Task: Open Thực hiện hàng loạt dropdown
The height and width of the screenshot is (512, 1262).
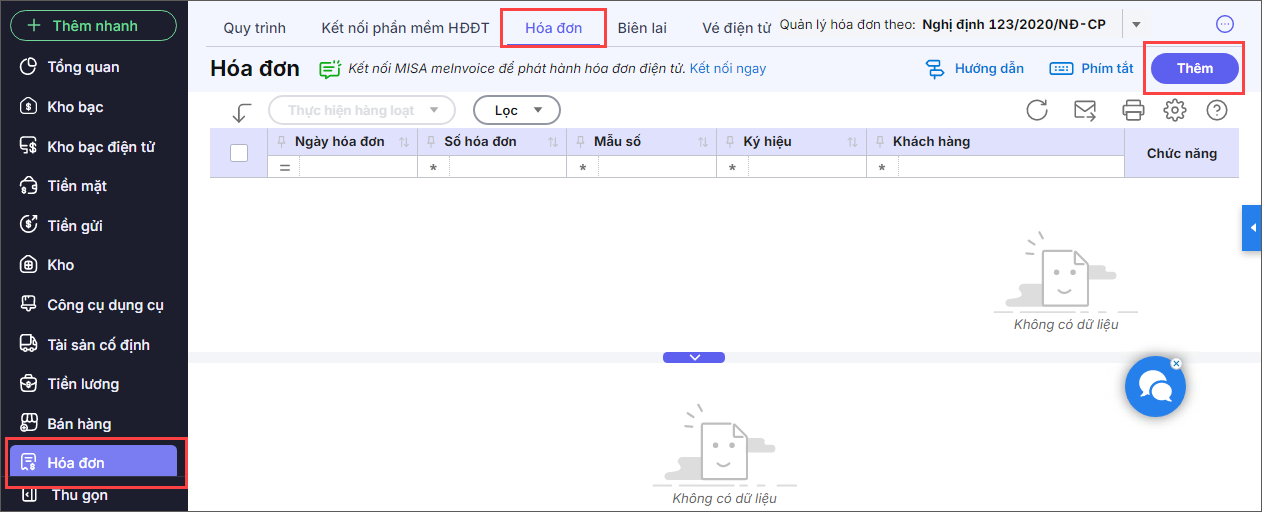Action: click(x=362, y=110)
